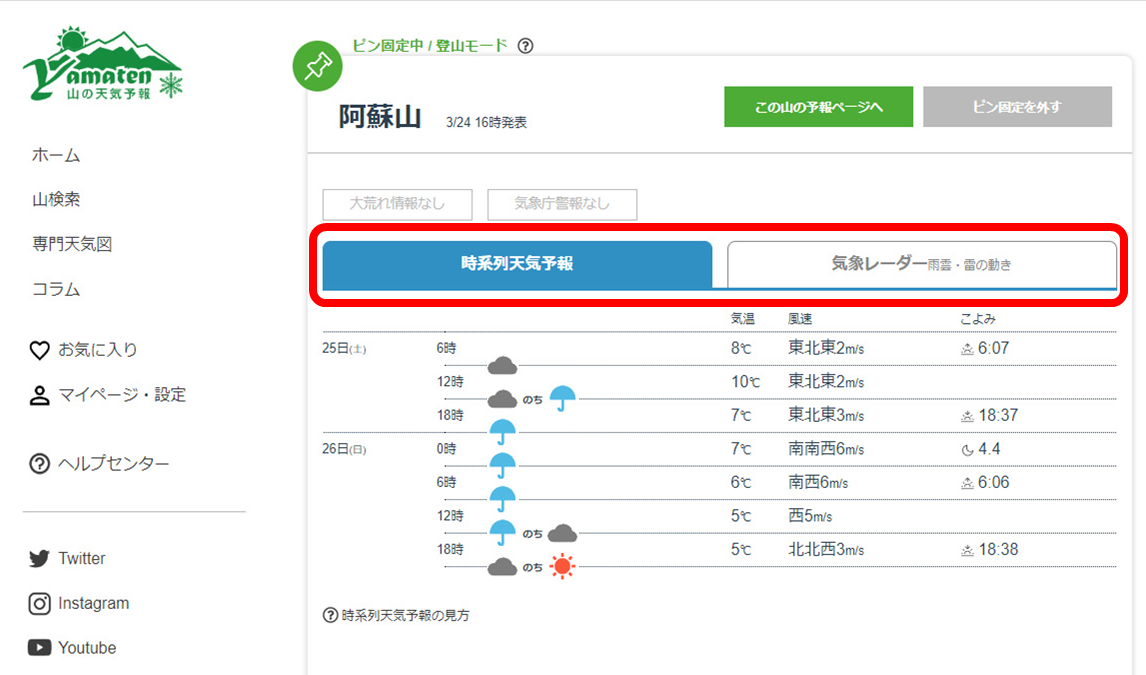Click the question icon for ヘルプセンター
This screenshot has height=675, width=1146.
click(39, 464)
